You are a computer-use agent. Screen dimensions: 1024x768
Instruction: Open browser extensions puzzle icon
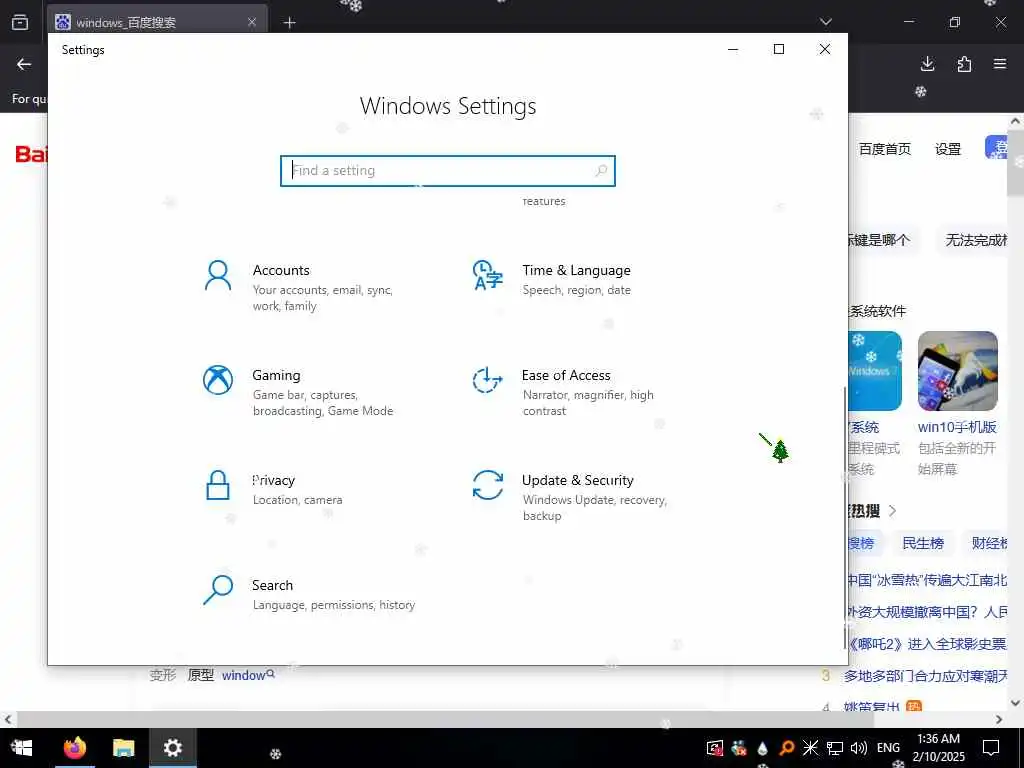[x=964, y=63]
